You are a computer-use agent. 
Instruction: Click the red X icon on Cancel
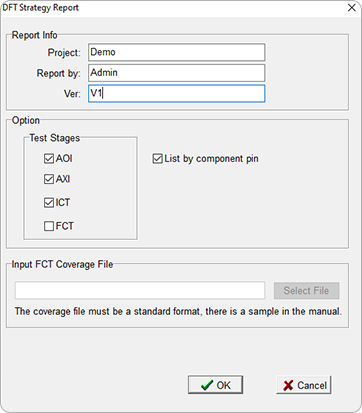tap(288, 386)
